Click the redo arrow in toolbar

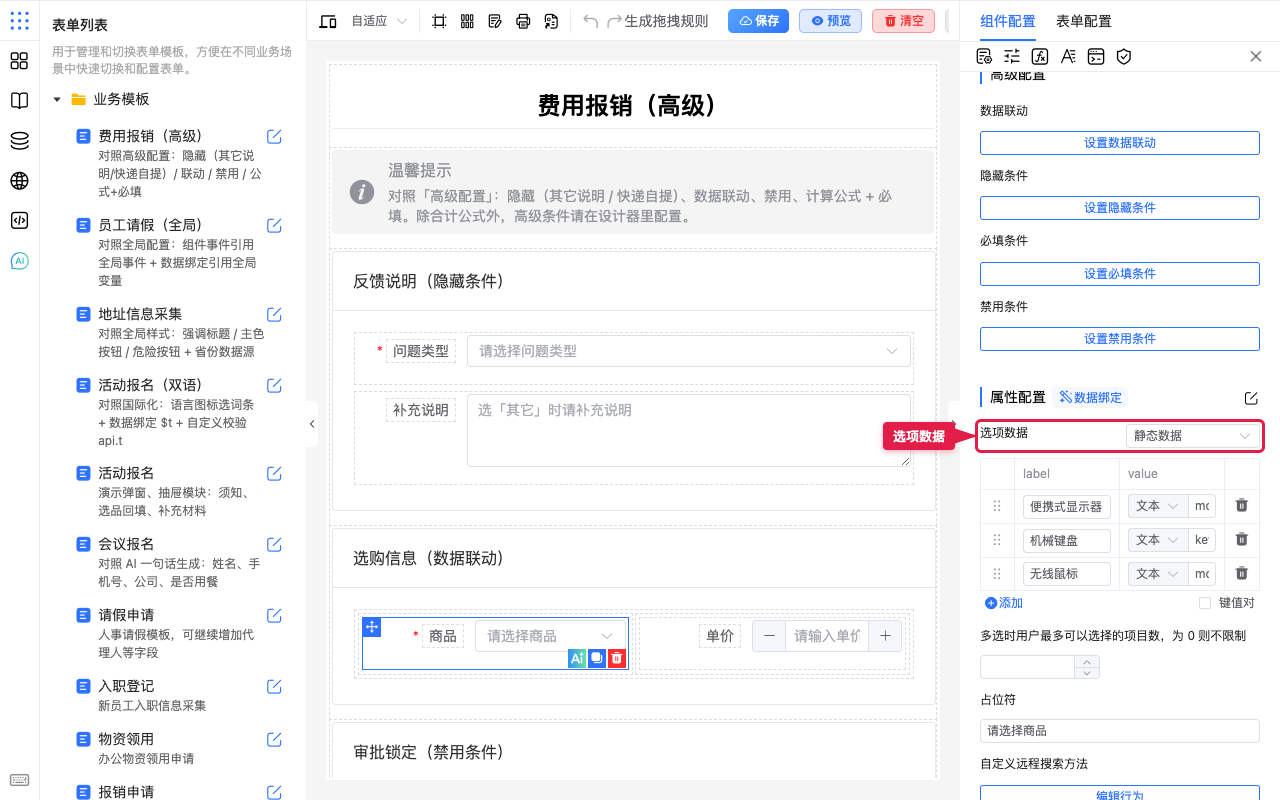tap(614, 21)
